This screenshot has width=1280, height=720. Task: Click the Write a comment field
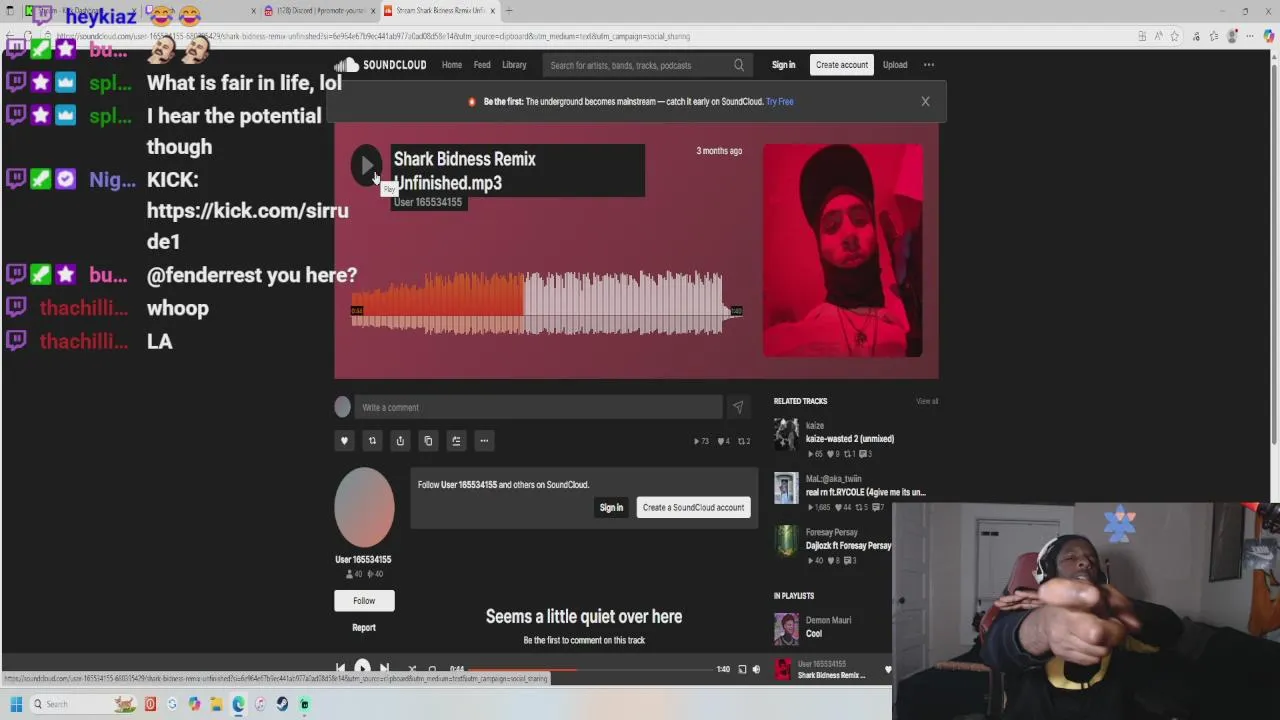(540, 407)
